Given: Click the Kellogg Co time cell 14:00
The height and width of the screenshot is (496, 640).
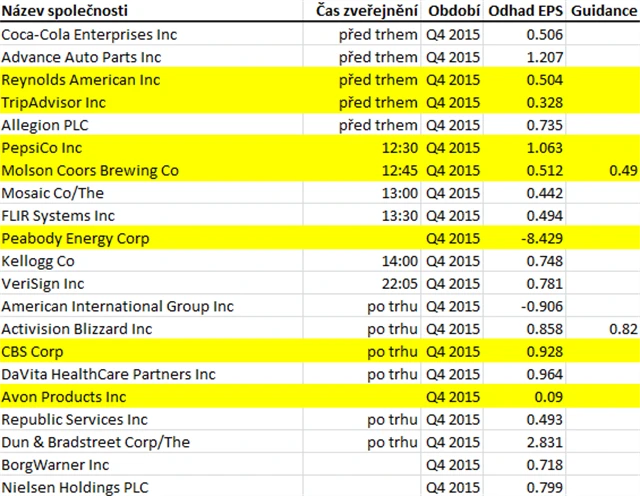Looking at the screenshot, I should [x=397, y=261].
